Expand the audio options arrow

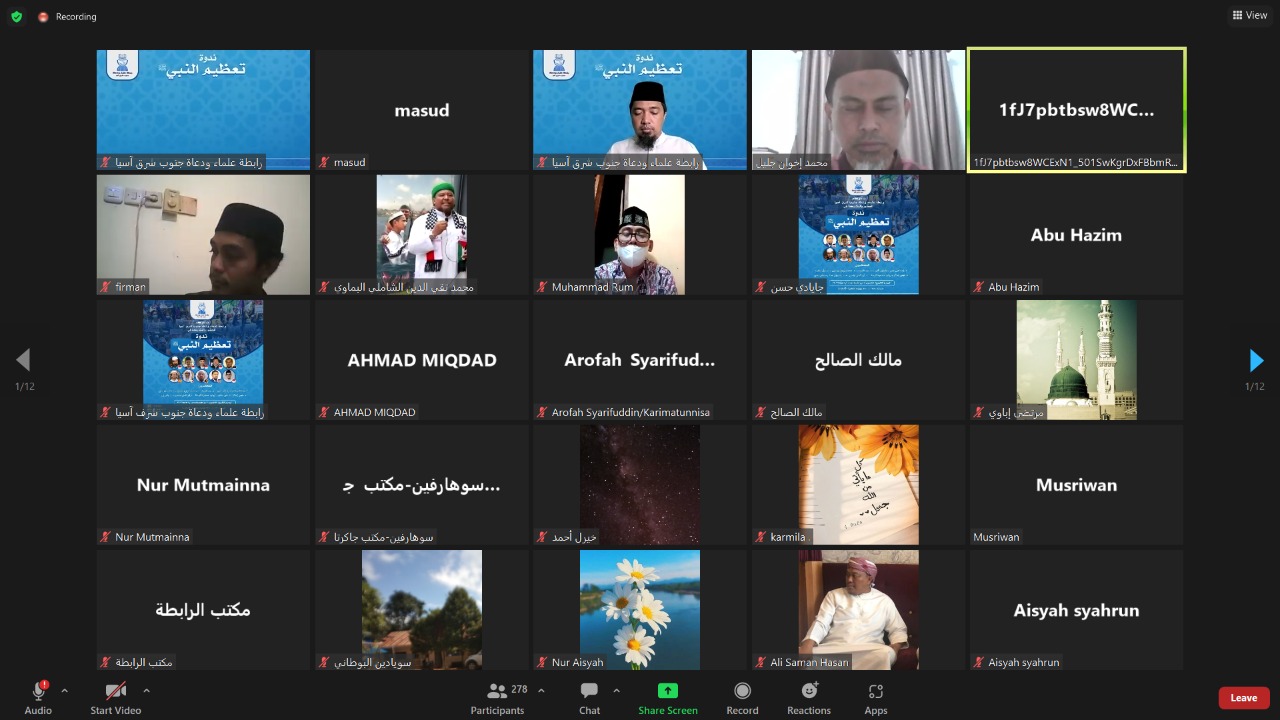pyautogui.click(x=65, y=690)
